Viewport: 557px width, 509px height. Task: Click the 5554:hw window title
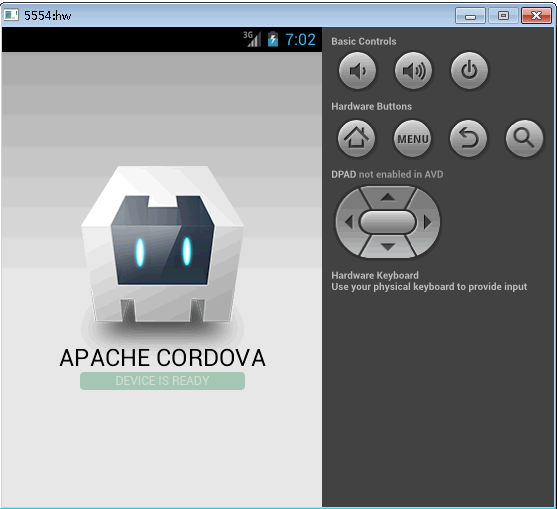(x=48, y=16)
